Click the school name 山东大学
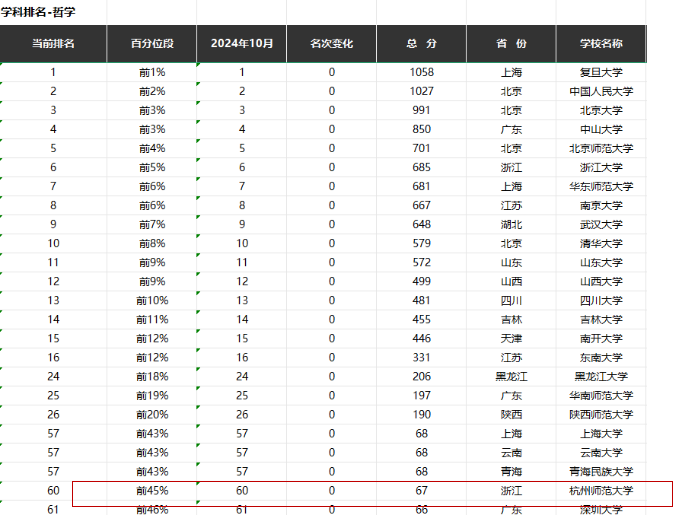Image resolution: width=674 pixels, height=515 pixels. tap(601, 262)
